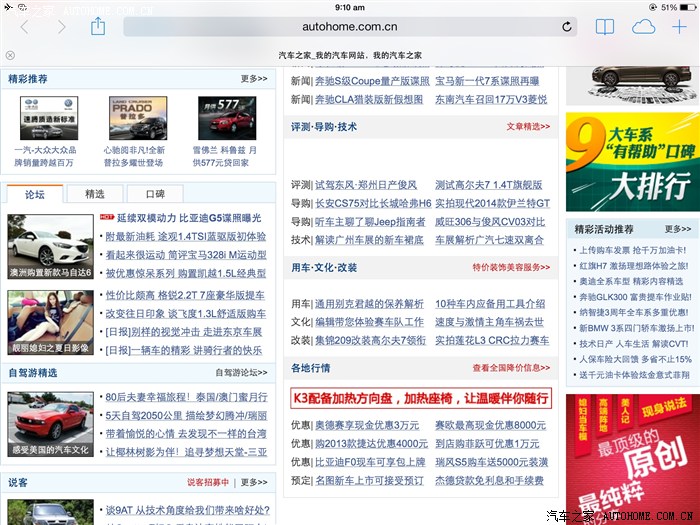The height and width of the screenshot is (525, 700).
Task: Tap the Safari forward arrow
Action: click(x=62, y=27)
